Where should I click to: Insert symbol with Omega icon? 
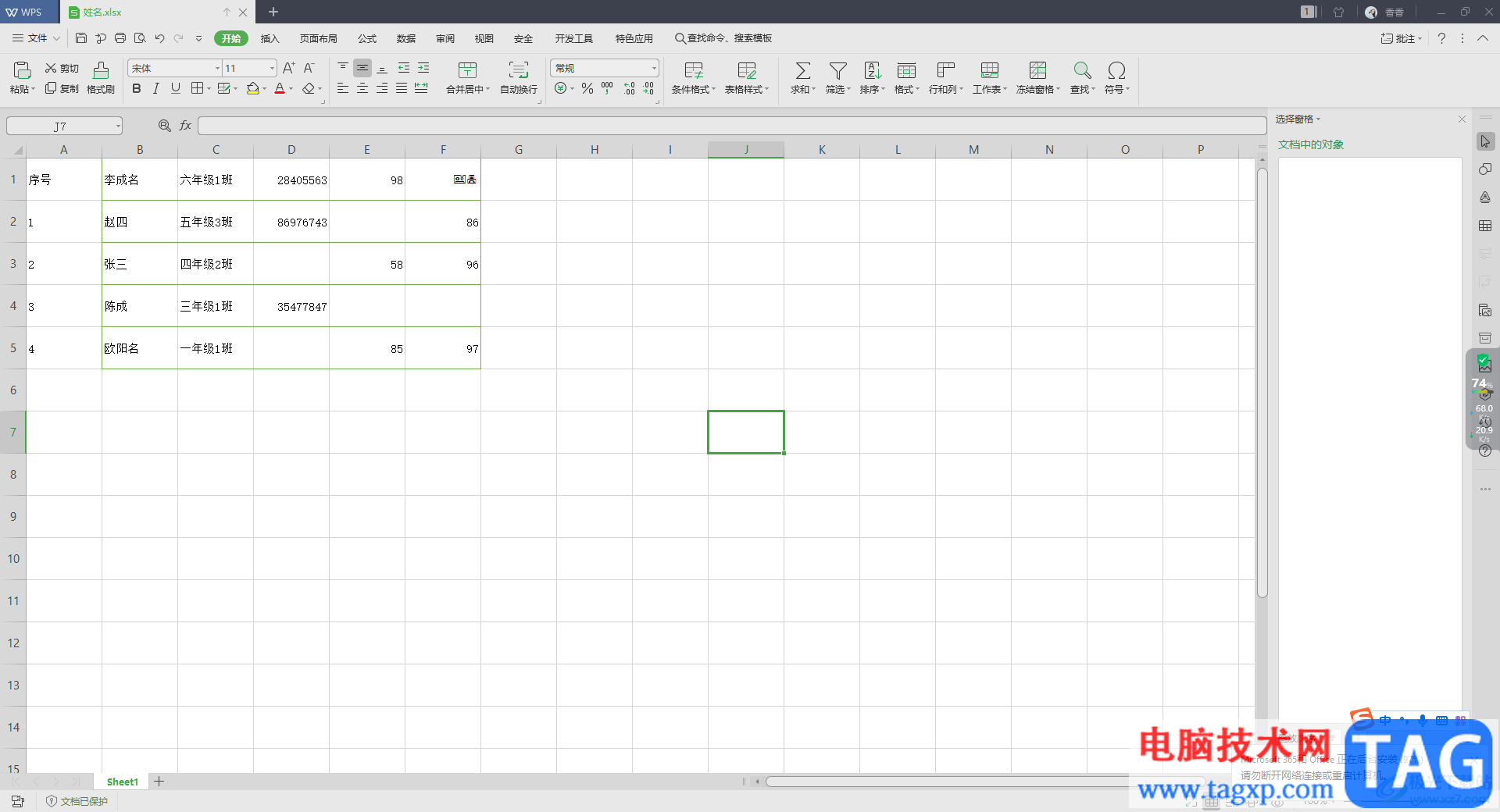coord(1117,71)
